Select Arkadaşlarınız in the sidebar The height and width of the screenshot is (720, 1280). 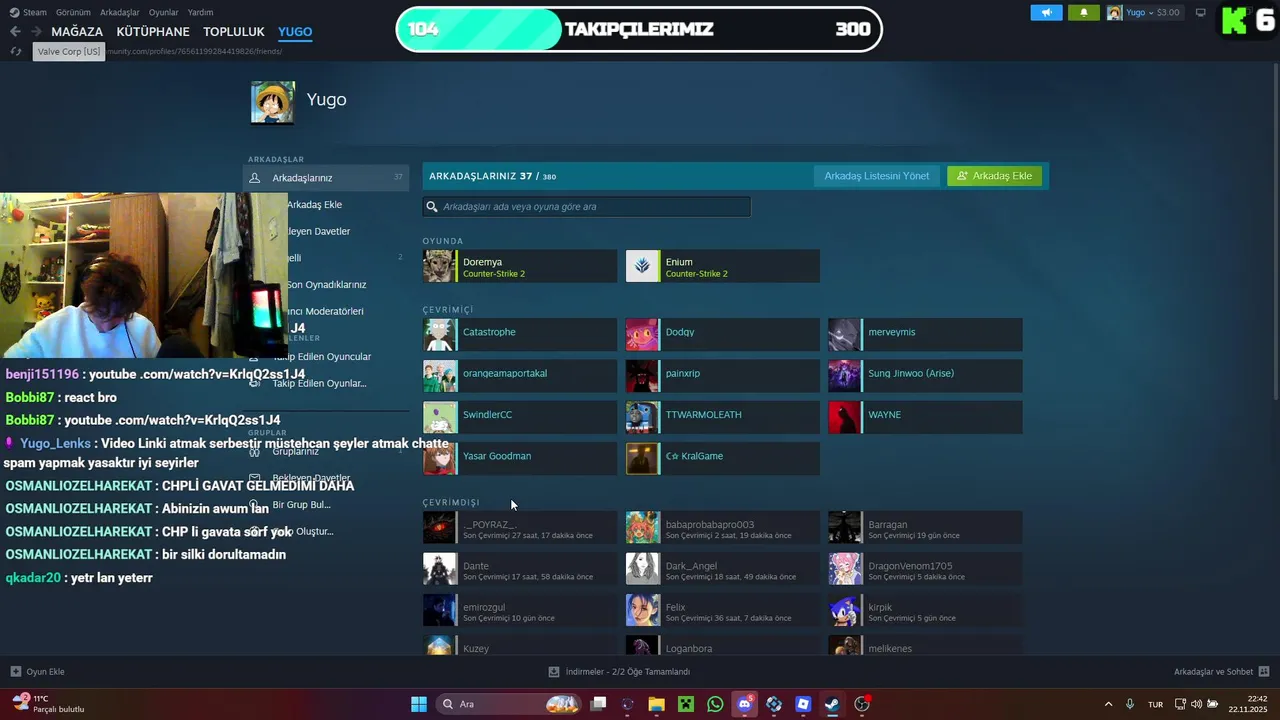[326, 178]
